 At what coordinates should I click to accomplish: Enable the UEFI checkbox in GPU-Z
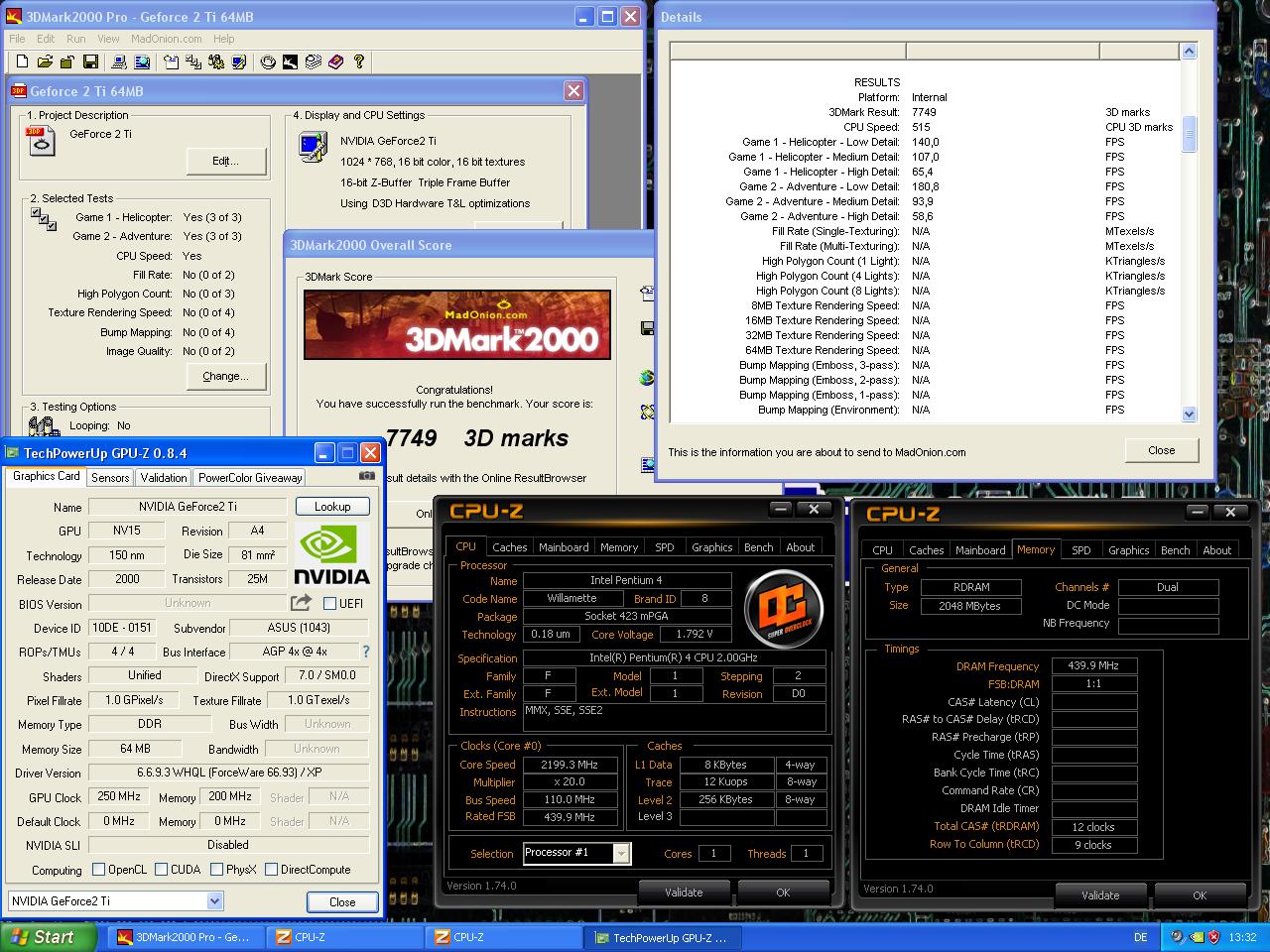coord(330,603)
